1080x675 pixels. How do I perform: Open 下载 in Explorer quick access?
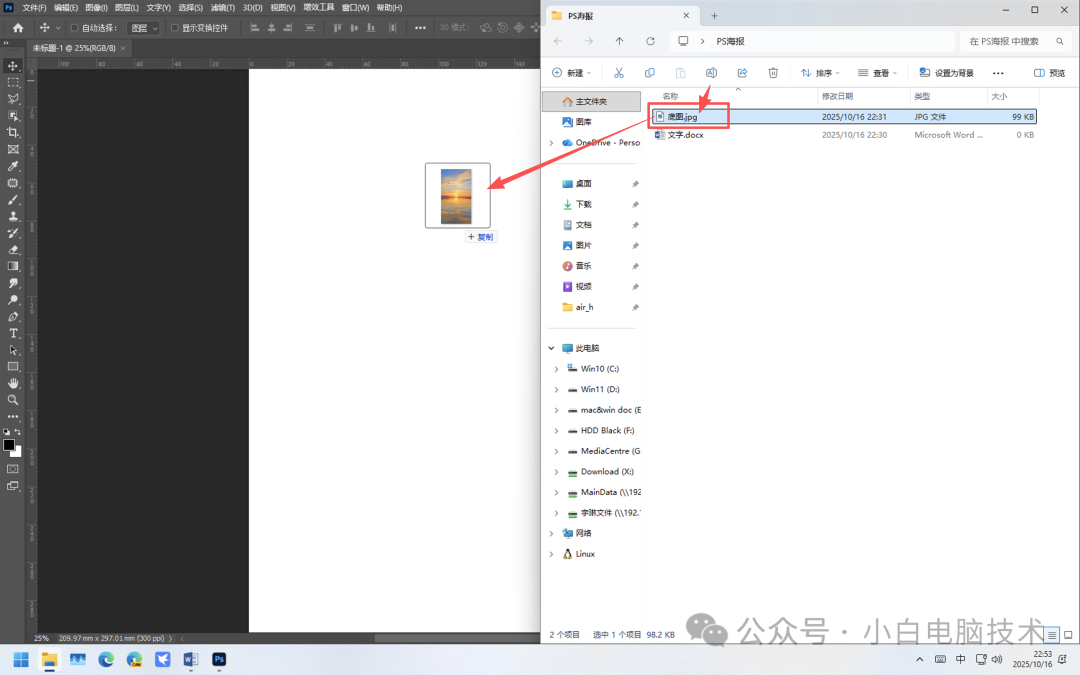coord(583,204)
